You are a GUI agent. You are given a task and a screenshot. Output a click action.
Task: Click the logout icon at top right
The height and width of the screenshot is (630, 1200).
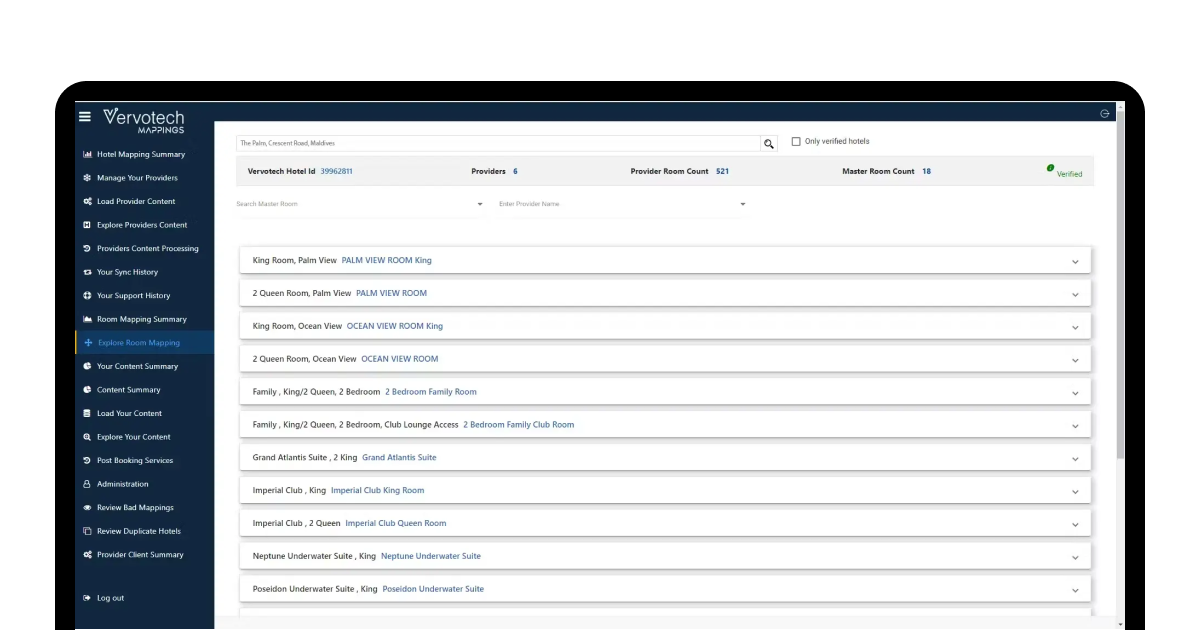(x=1105, y=114)
